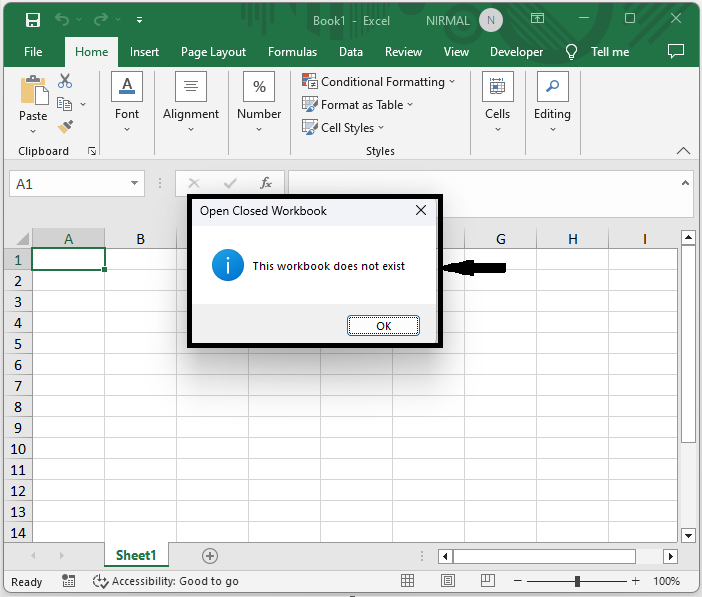Screen dimensions: 702x597
Task: Open the Data tab
Action: coord(351,52)
